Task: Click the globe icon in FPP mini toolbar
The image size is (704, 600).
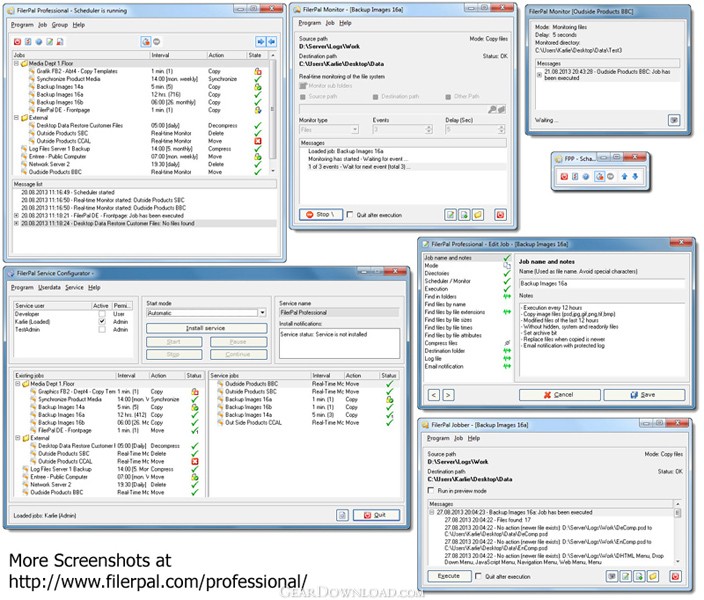Action: (586, 176)
